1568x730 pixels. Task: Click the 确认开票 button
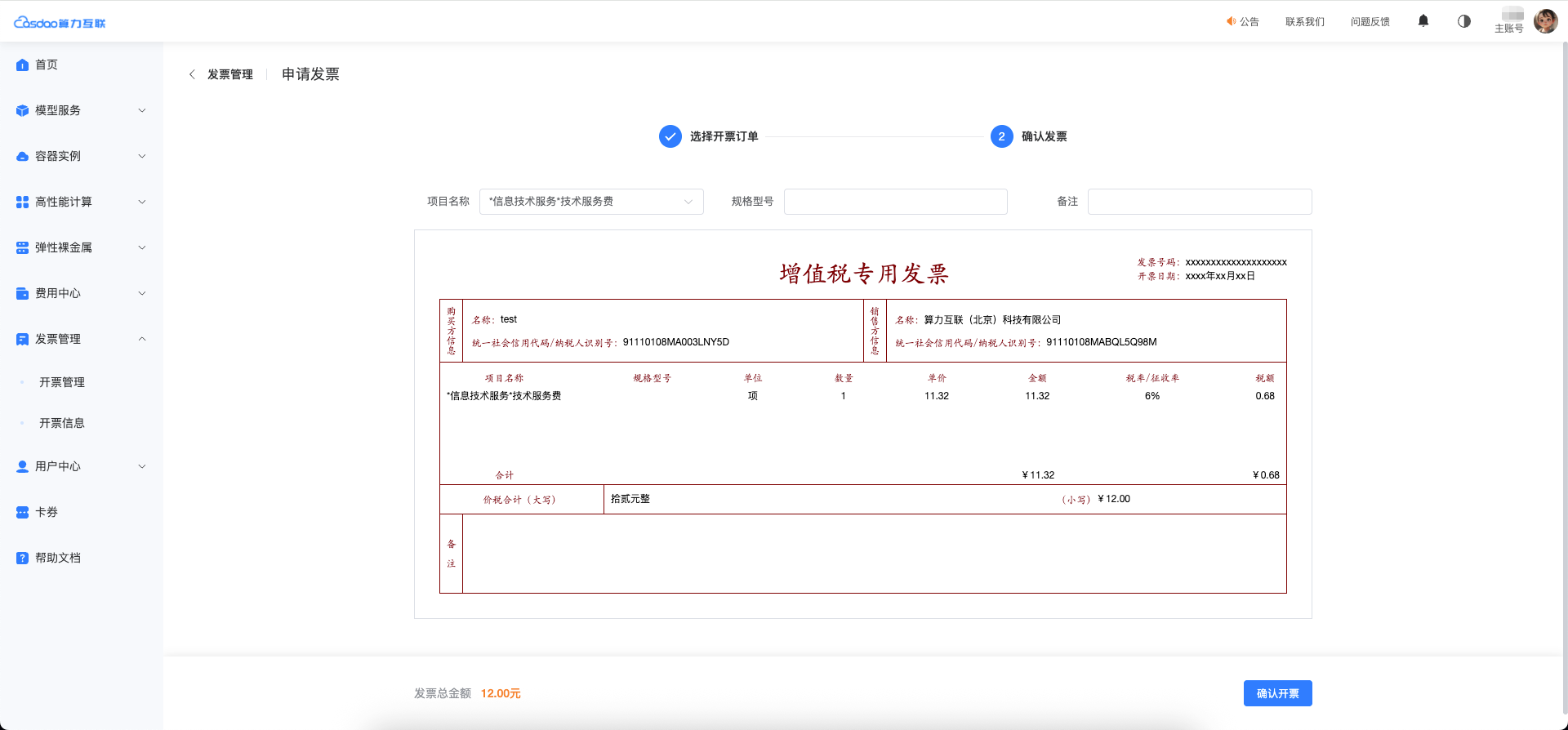(1277, 693)
